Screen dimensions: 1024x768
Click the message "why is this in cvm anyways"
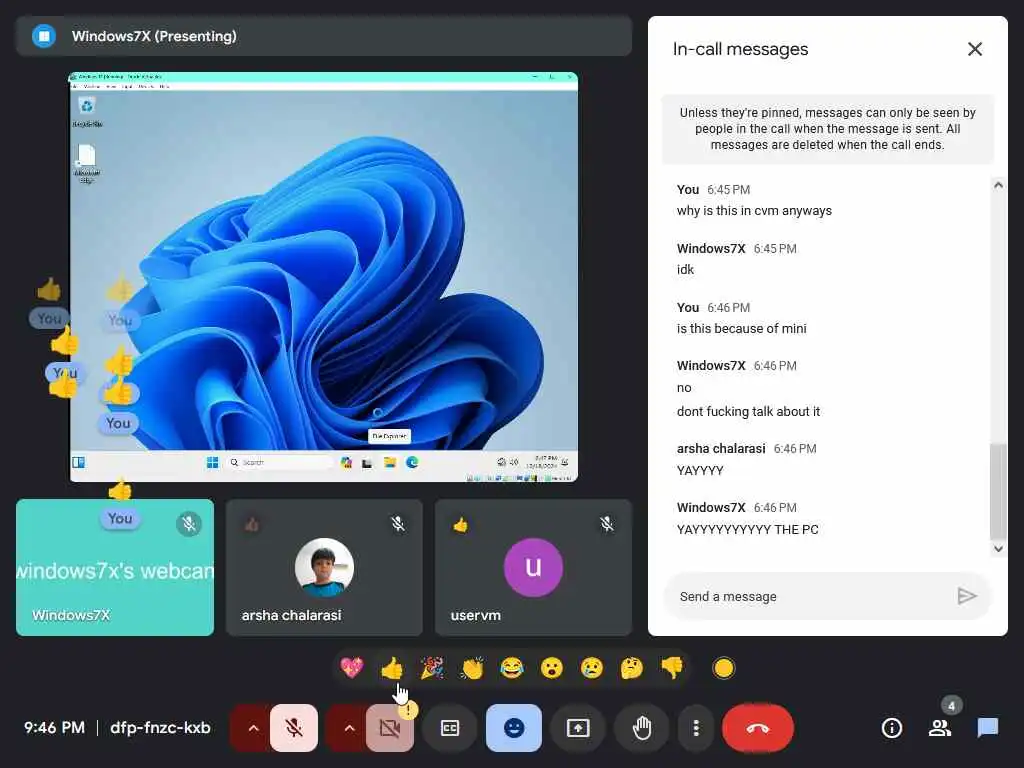754,210
